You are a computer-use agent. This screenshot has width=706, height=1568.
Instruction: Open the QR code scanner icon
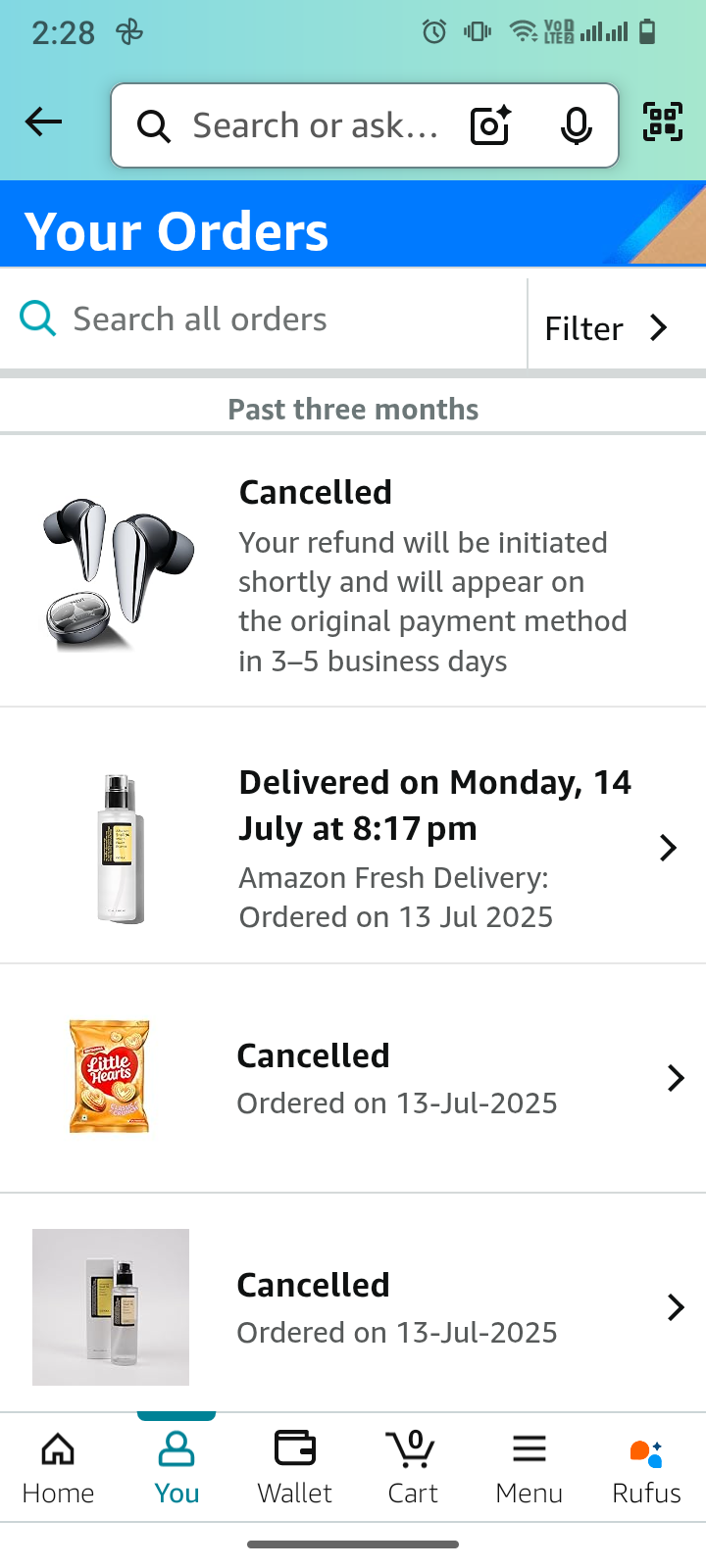(x=663, y=122)
